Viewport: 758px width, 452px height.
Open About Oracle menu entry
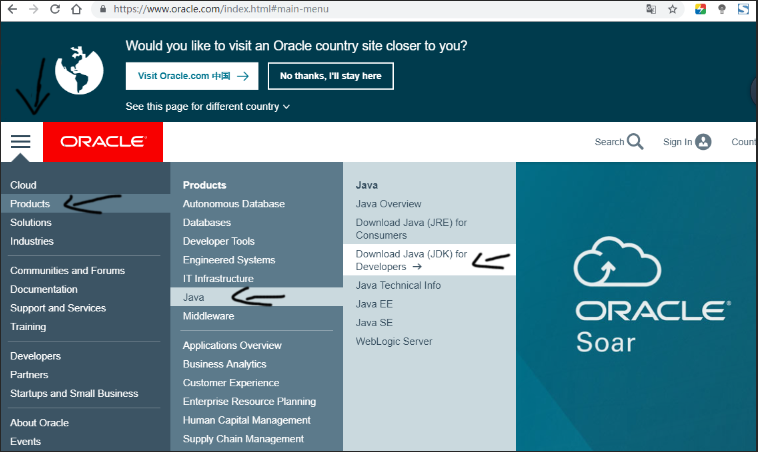tap(39, 423)
